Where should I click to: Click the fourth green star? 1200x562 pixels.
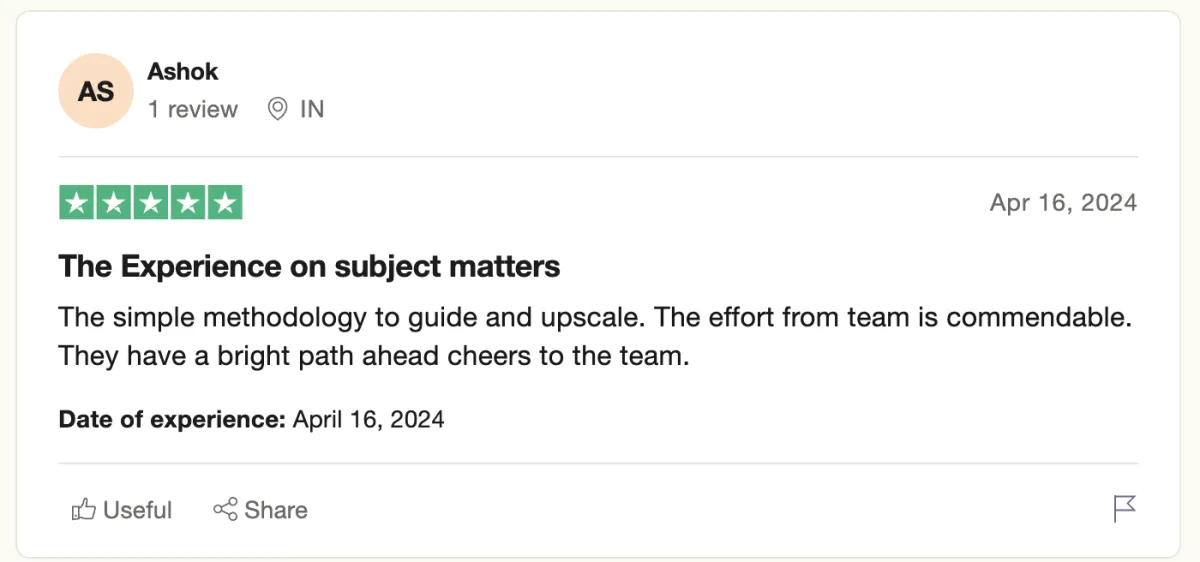click(188, 203)
